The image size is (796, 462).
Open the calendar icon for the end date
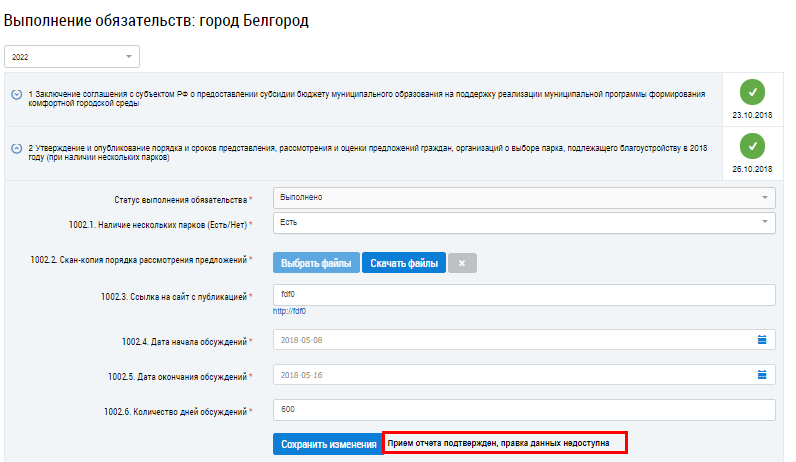pyautogui.click(x=762, y=375)
